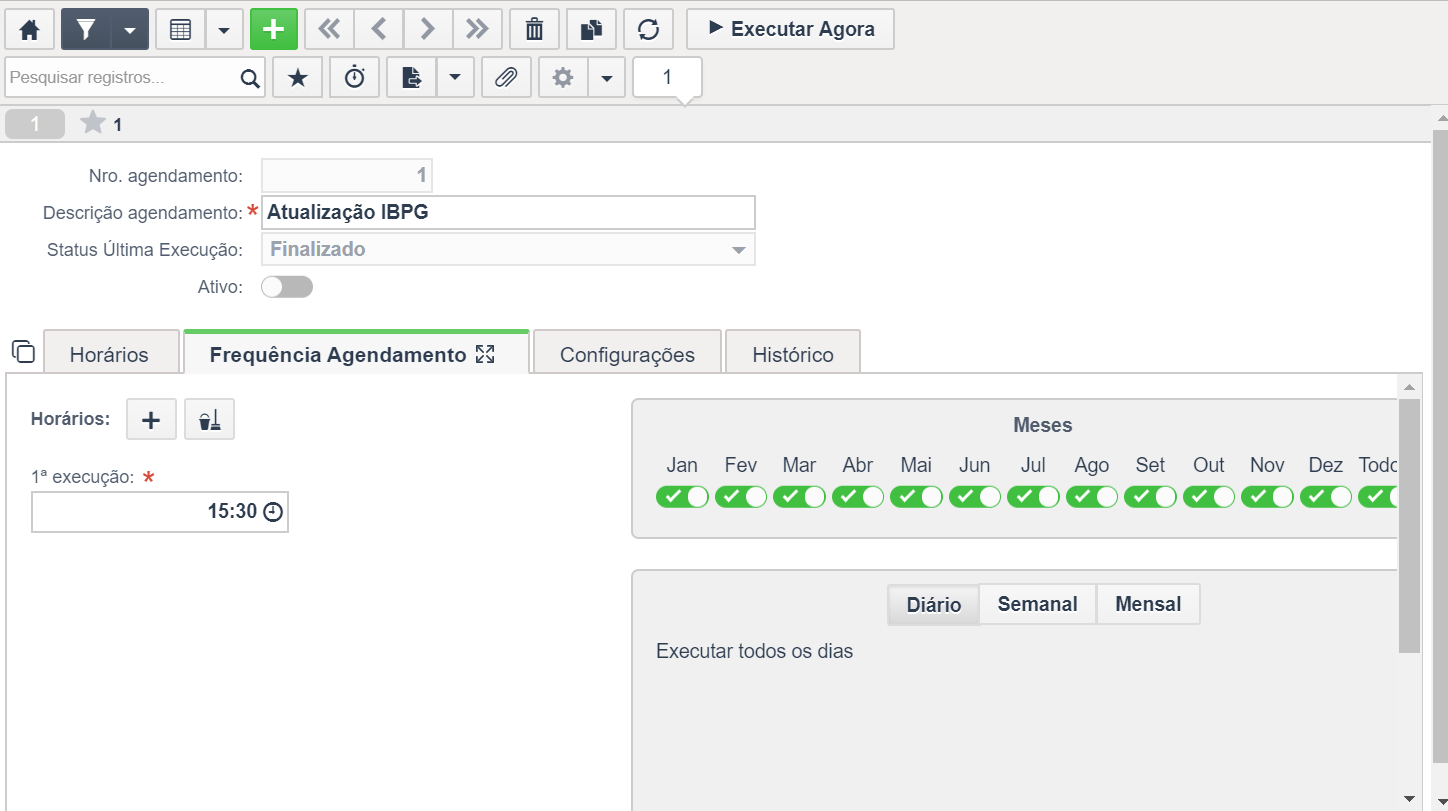Open time picker clock icon
Image resolution: width=1448 pixels, height=811 pixels.
click(x=273, y=512)
